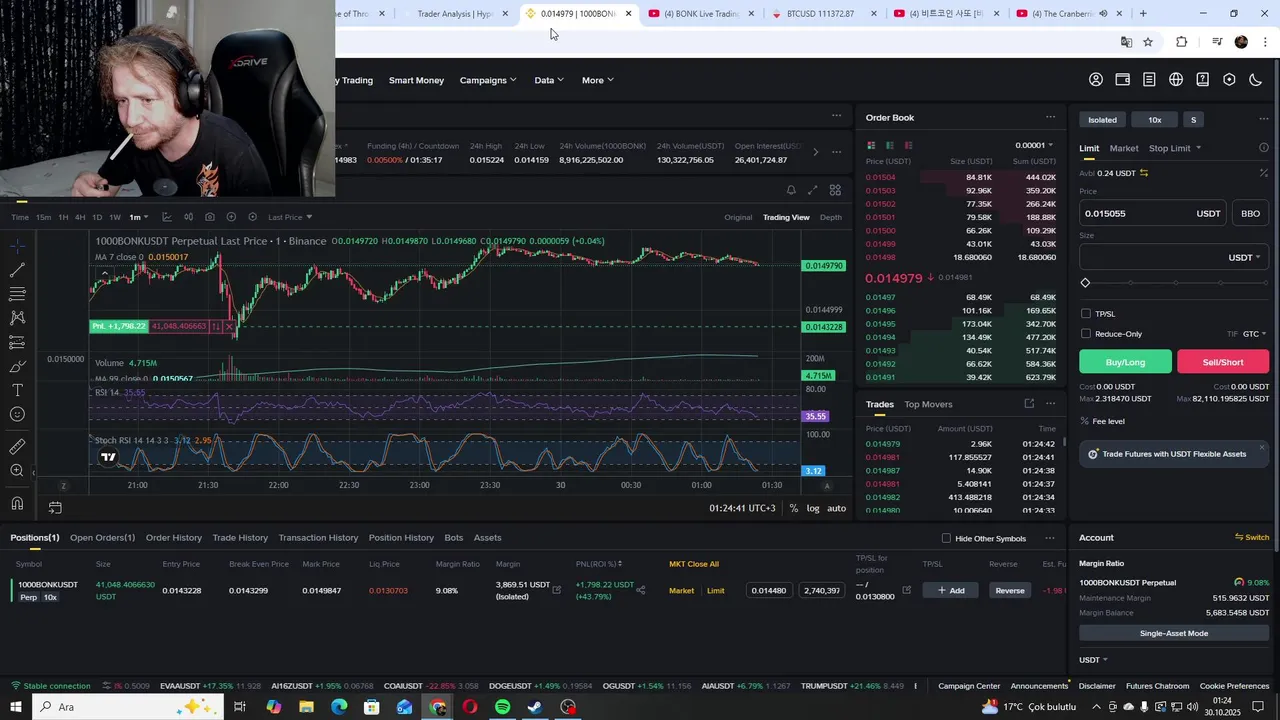Select the crosshair cursor tool
Screen dimensions: 1280x720
pyautogui.click(x=17, y=246)
